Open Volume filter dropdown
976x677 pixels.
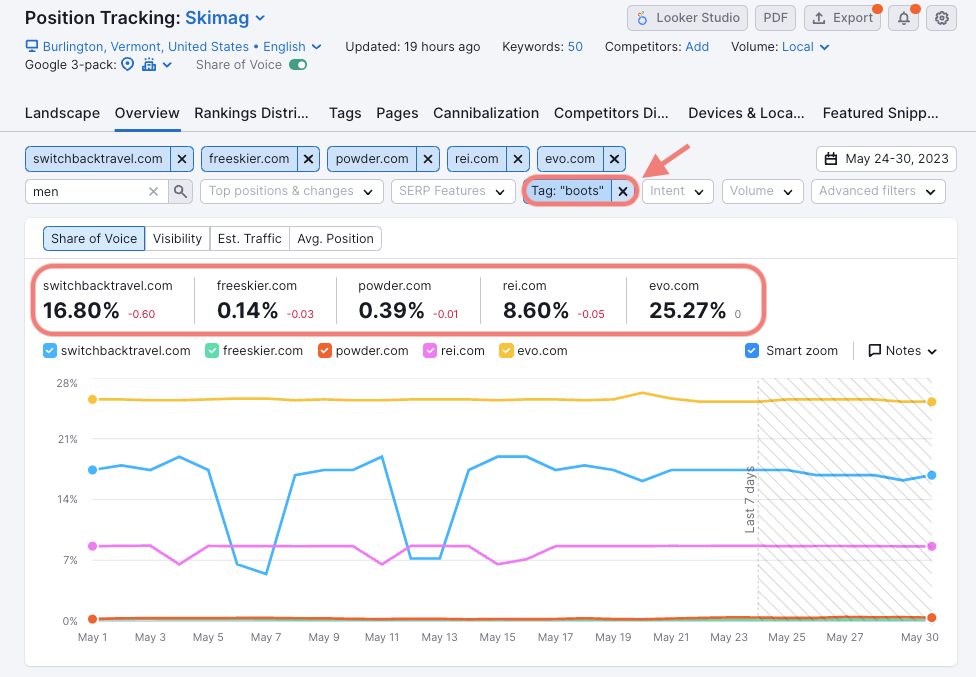coord(762,192)
